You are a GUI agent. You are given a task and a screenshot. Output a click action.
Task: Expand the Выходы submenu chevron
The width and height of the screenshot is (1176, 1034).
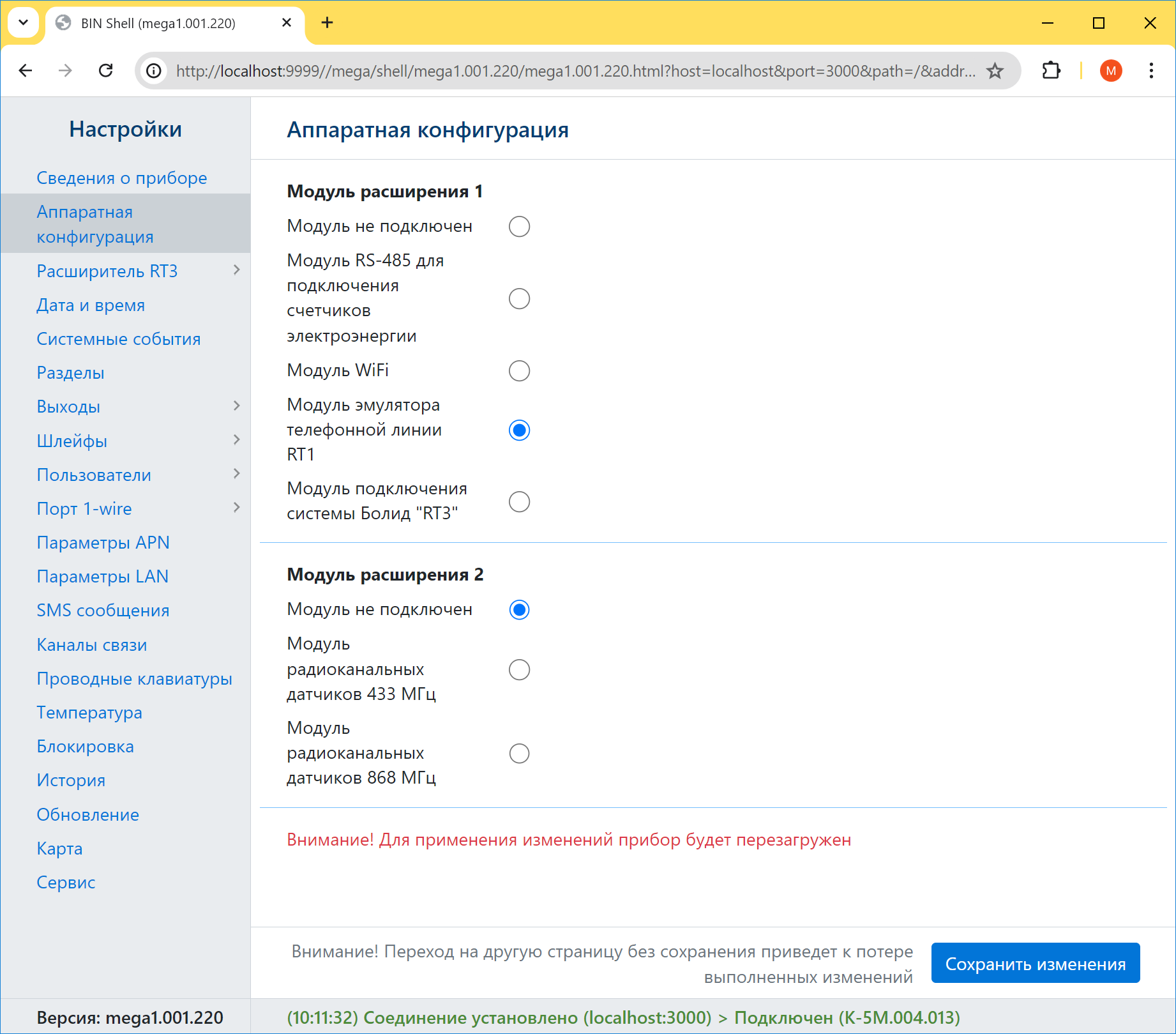[237, 406]
